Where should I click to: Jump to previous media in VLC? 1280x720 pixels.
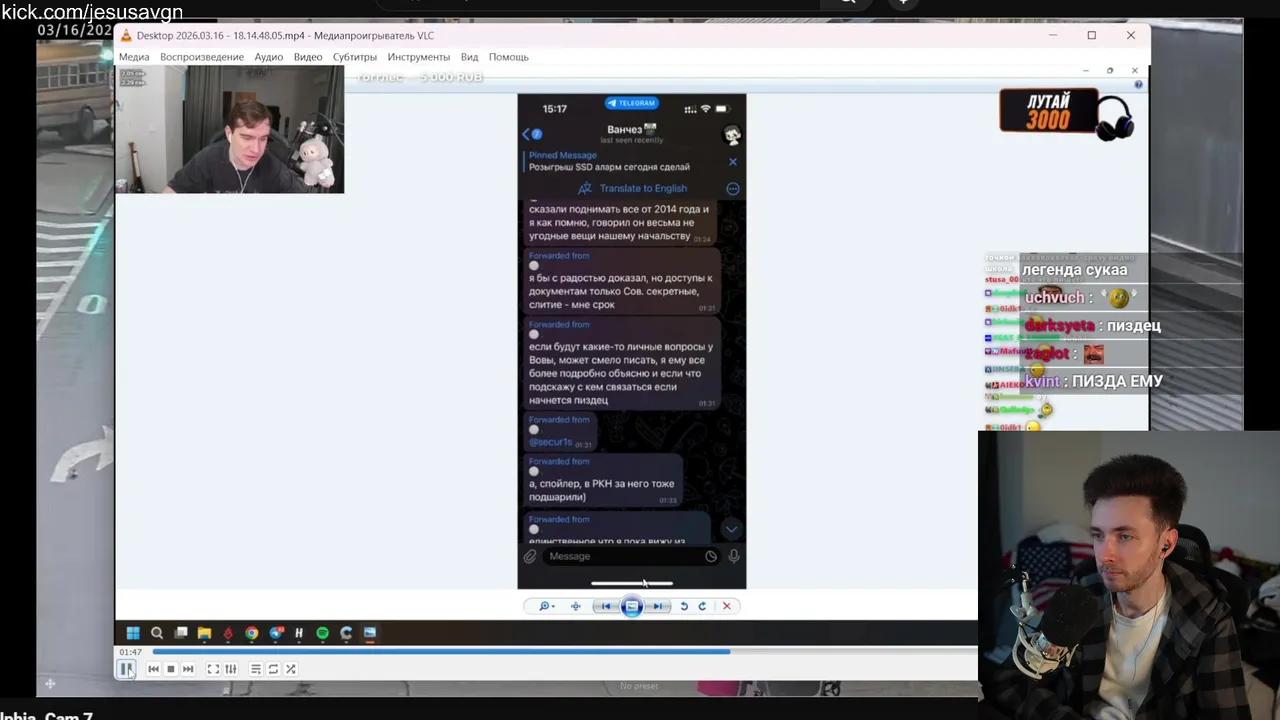click(x=153, y=669)
